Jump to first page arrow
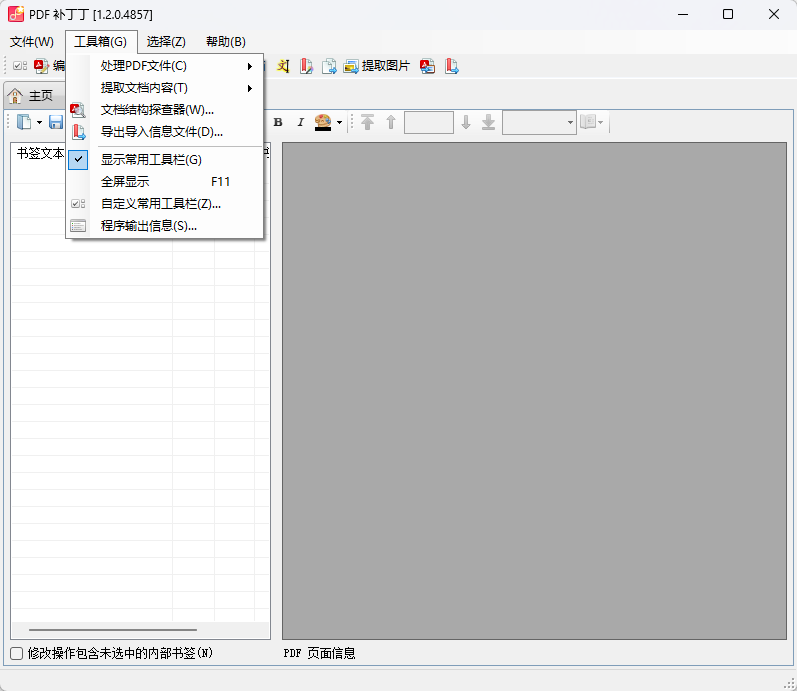797x691 pixels. (367, 122)
